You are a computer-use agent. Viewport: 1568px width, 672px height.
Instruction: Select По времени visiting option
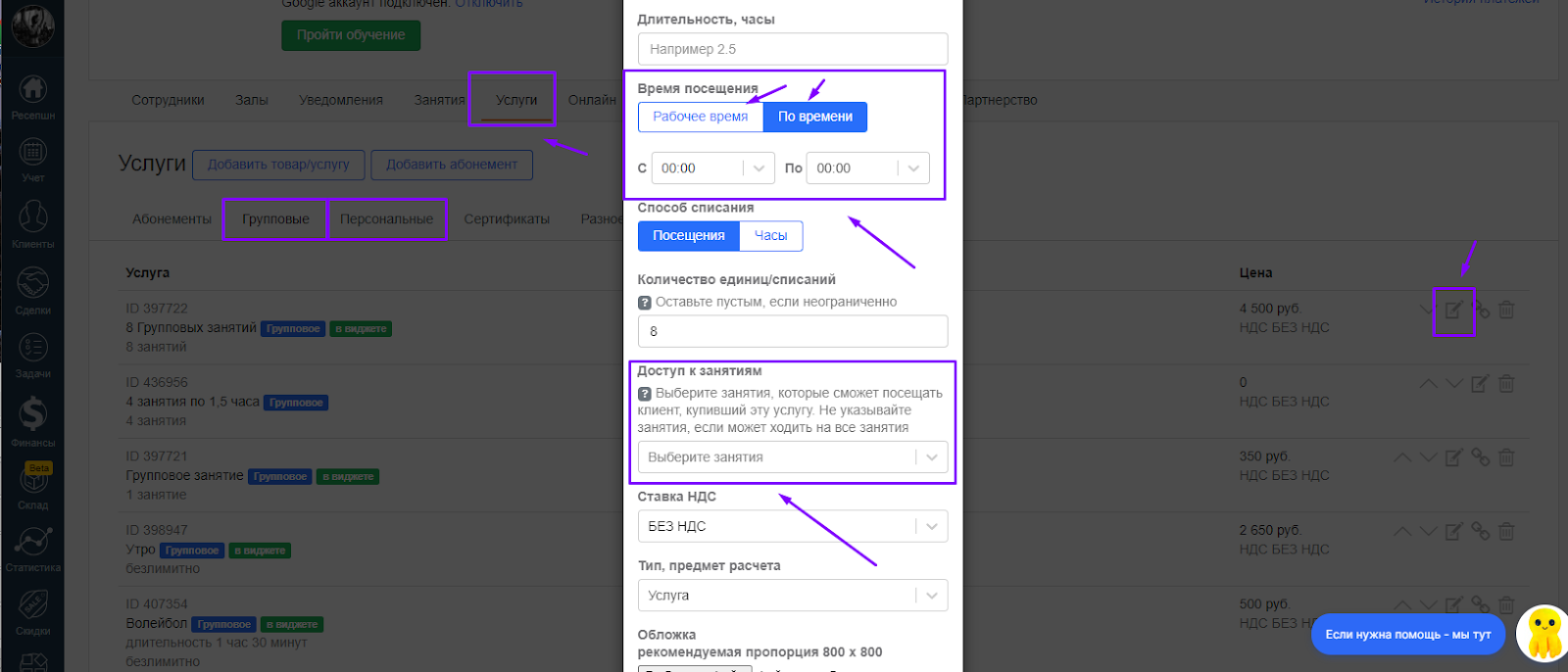click(815, 117)
